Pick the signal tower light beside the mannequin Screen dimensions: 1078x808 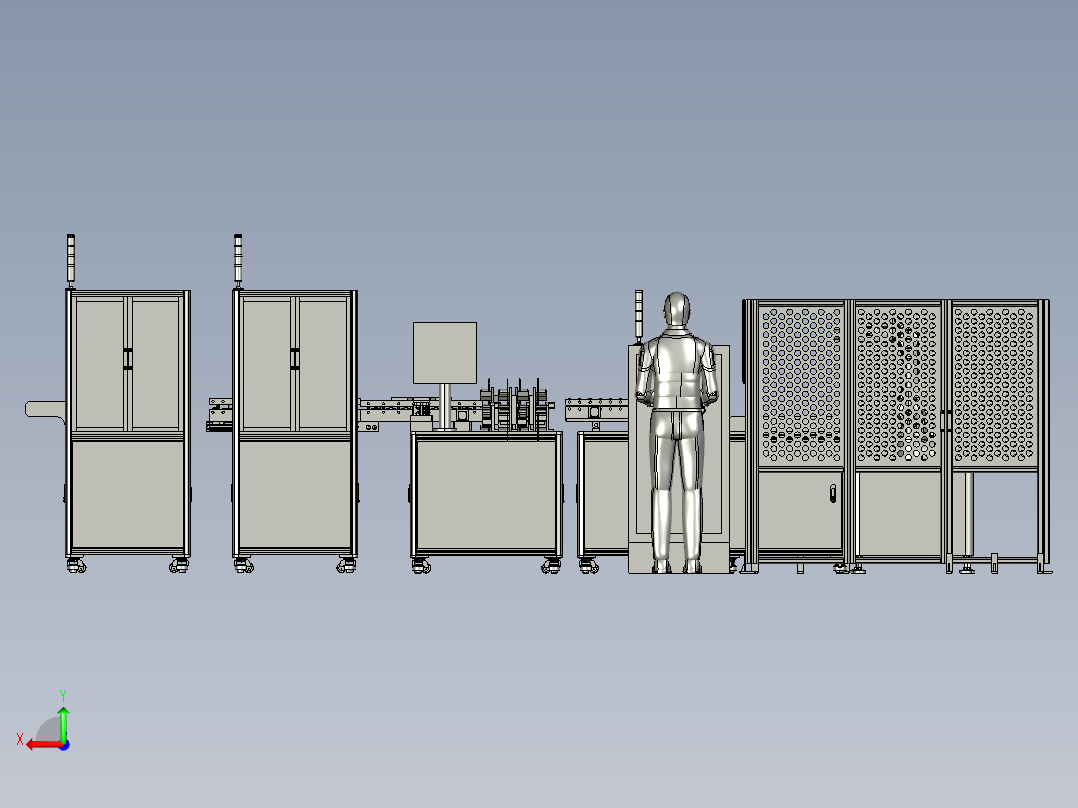pos(639,316)
